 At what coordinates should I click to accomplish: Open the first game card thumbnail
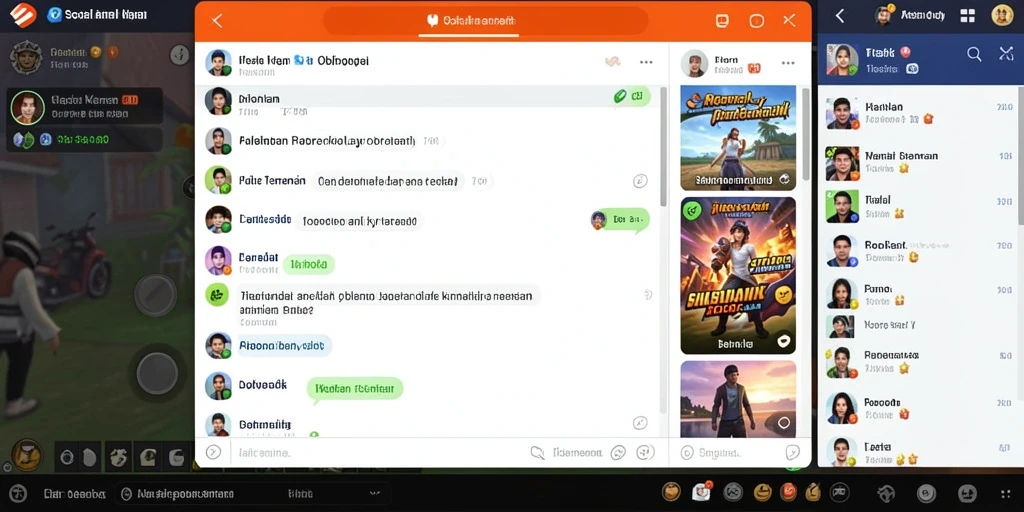point(738,138)
